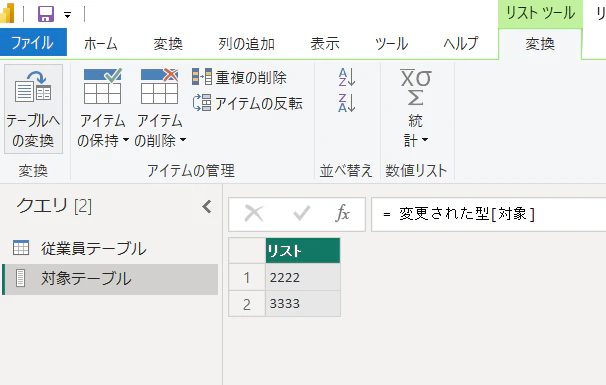Open the quick access toolbar dropdown arrow
The width and height of the screenshot is (606, 385).
tap(68, 15)
